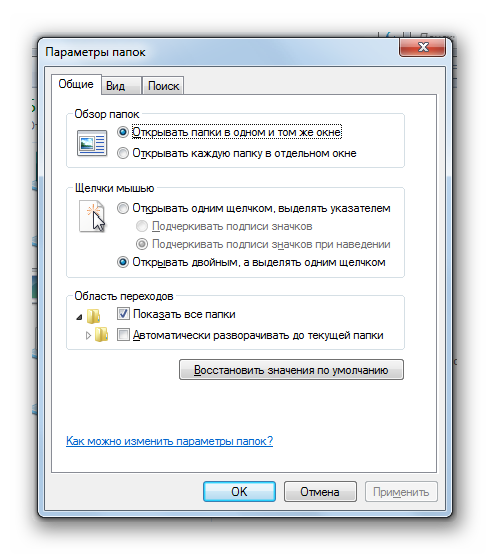This screenshot has height=555, width=490.
Task: Click the collapse triangle near top folder
Action: pos(80,317)
